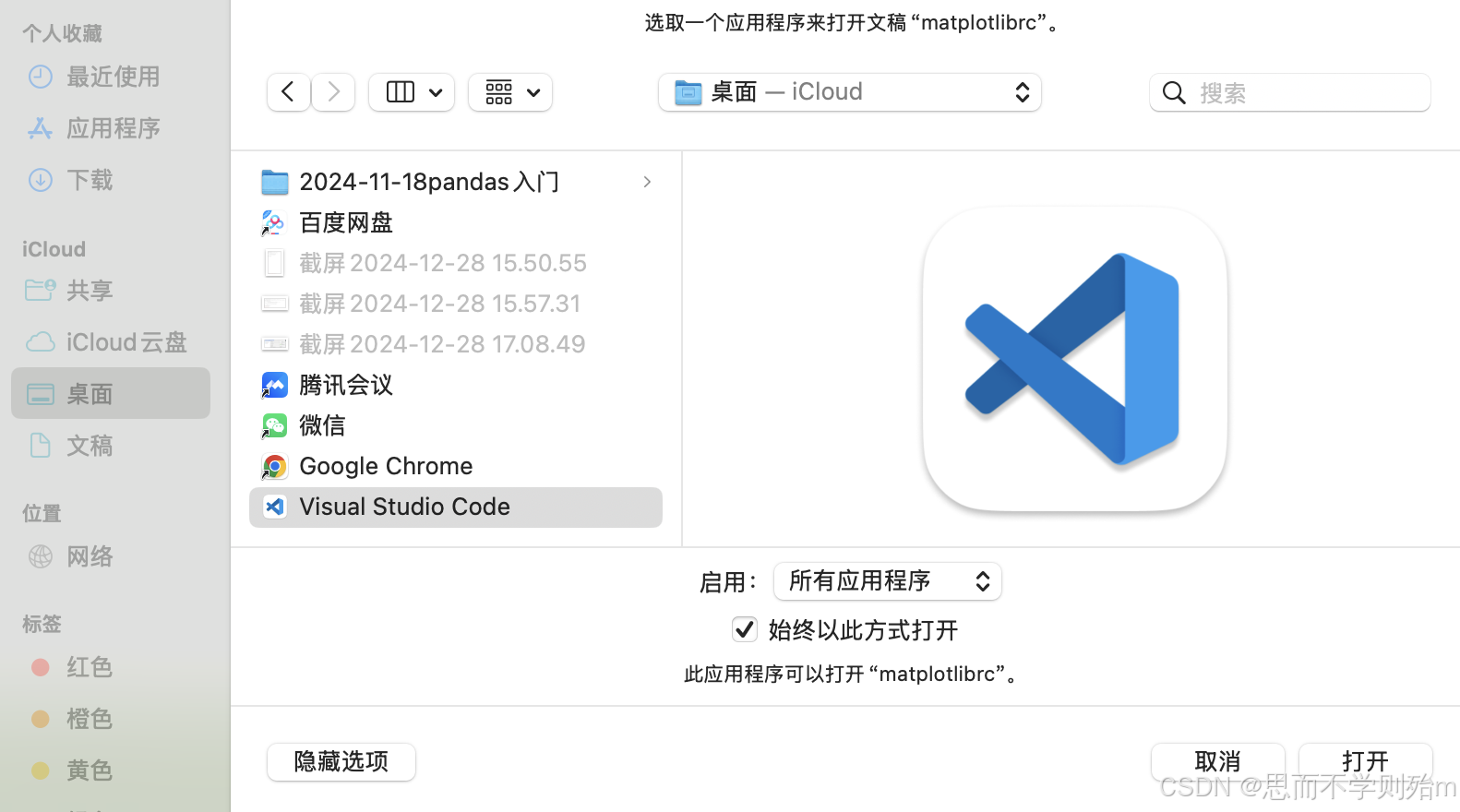Click the magnifying glass search icon

pos(1174,92)
